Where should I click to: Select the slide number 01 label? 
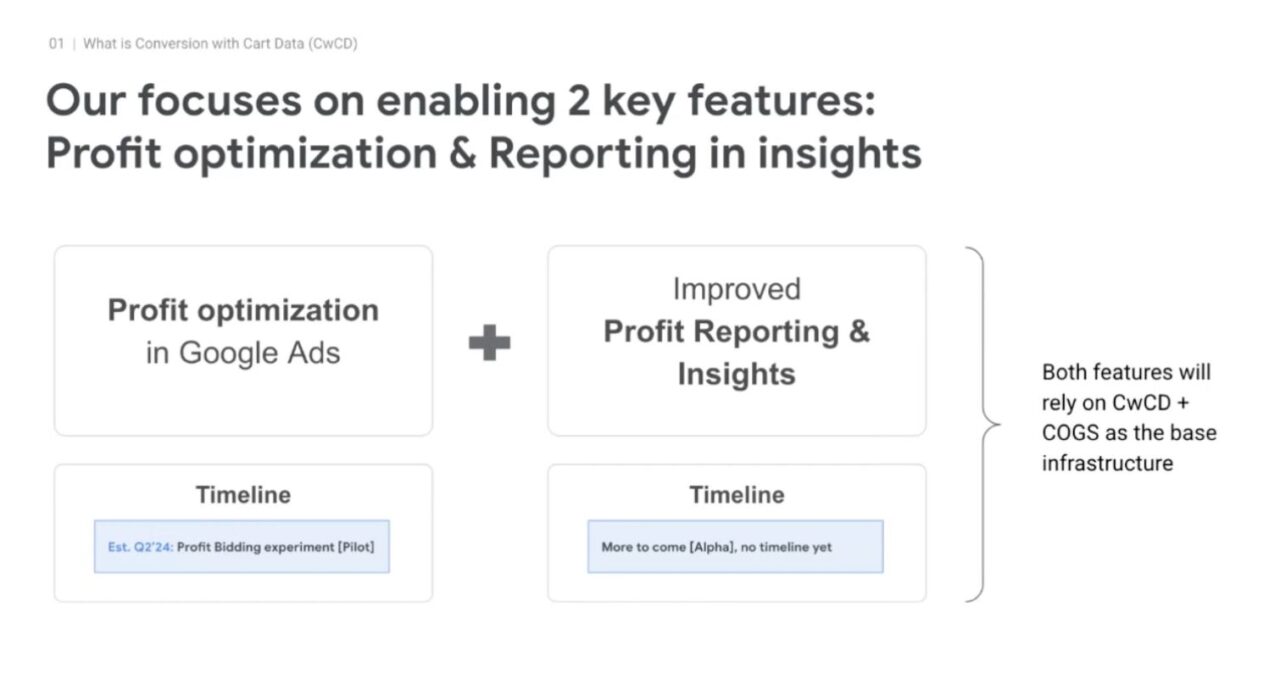56,44
